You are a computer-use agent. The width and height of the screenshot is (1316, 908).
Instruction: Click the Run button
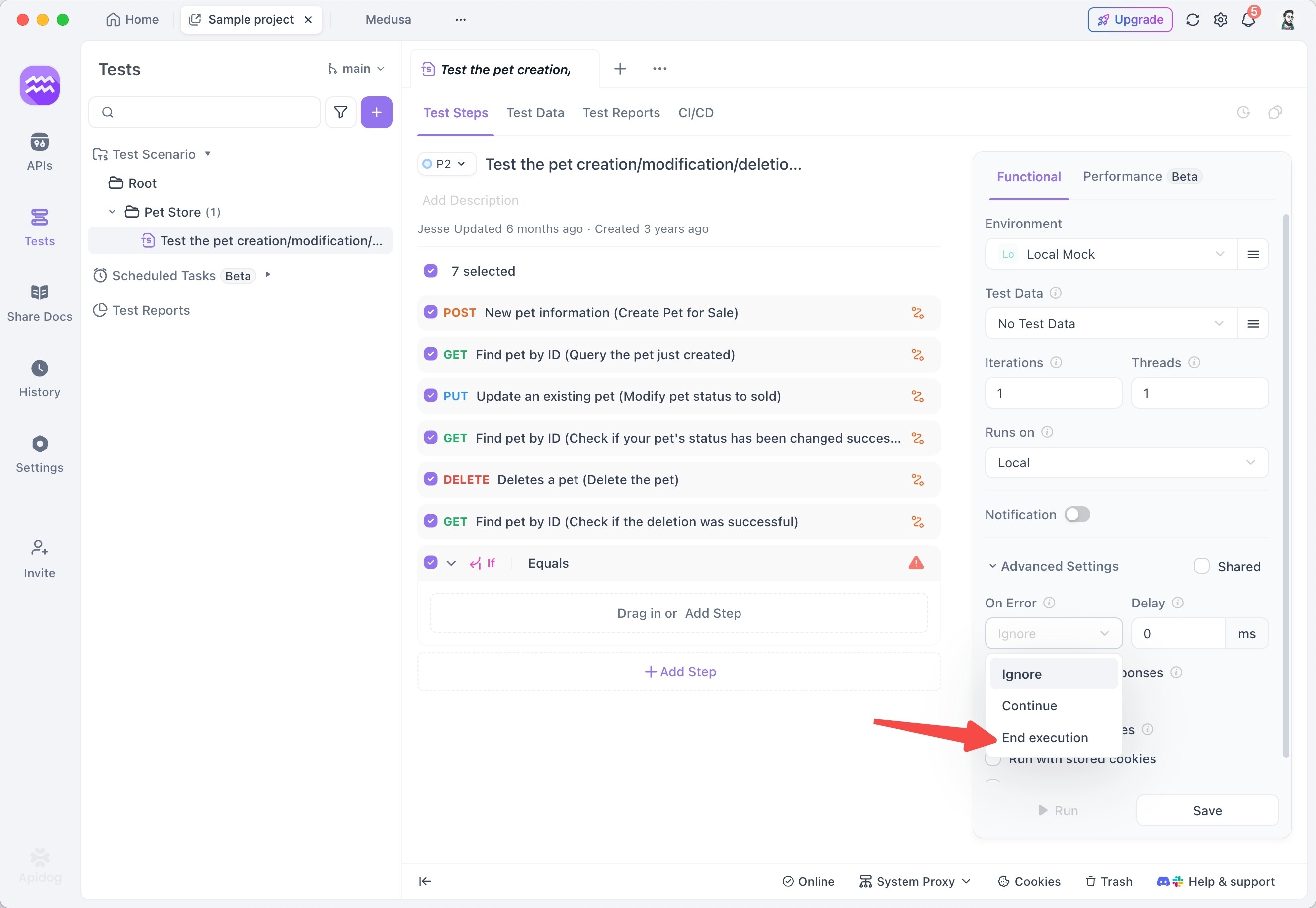pos(1058,810)
